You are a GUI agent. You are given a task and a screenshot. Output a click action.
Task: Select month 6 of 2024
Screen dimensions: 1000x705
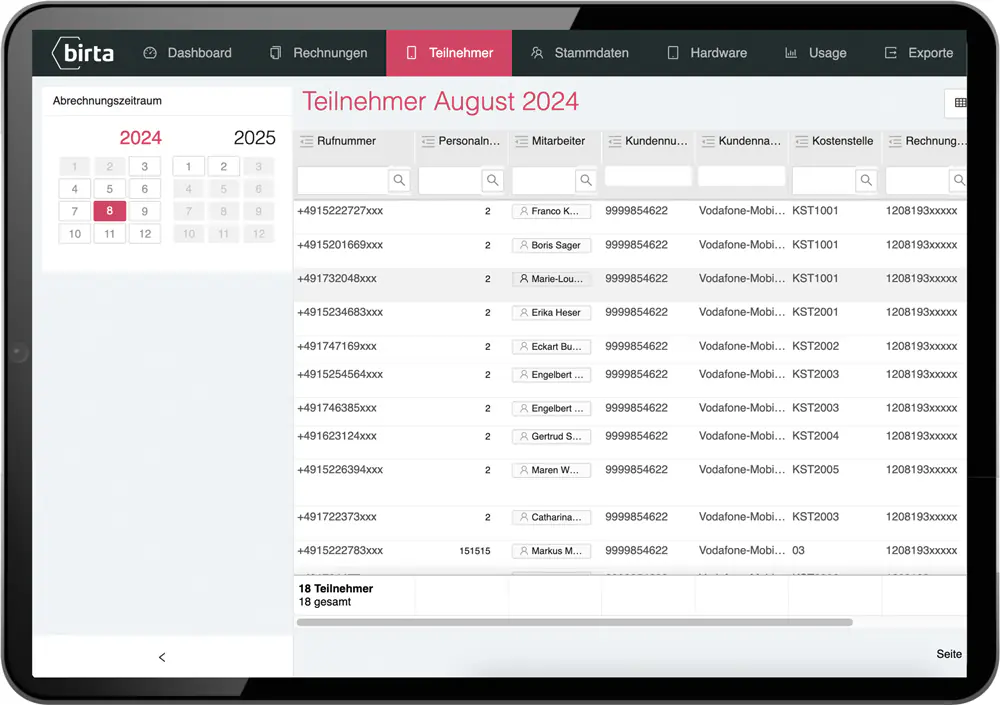tap(145, 189)
